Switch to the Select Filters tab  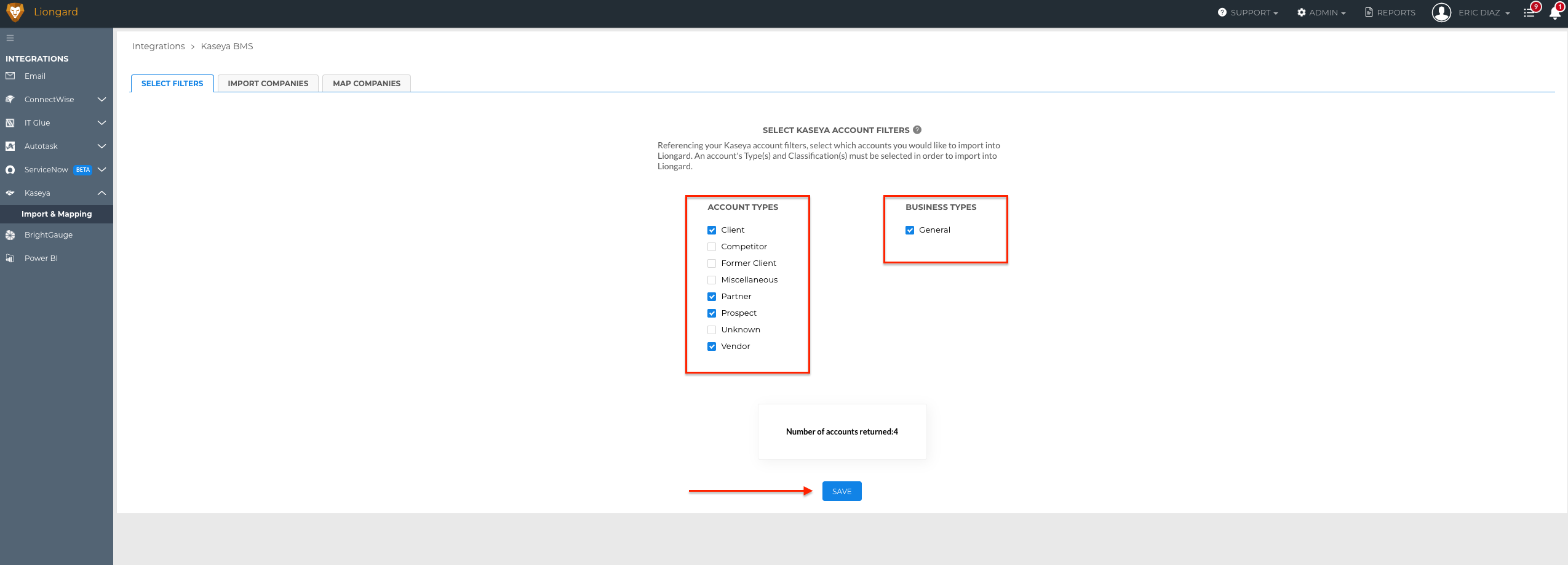coord(172,83)
